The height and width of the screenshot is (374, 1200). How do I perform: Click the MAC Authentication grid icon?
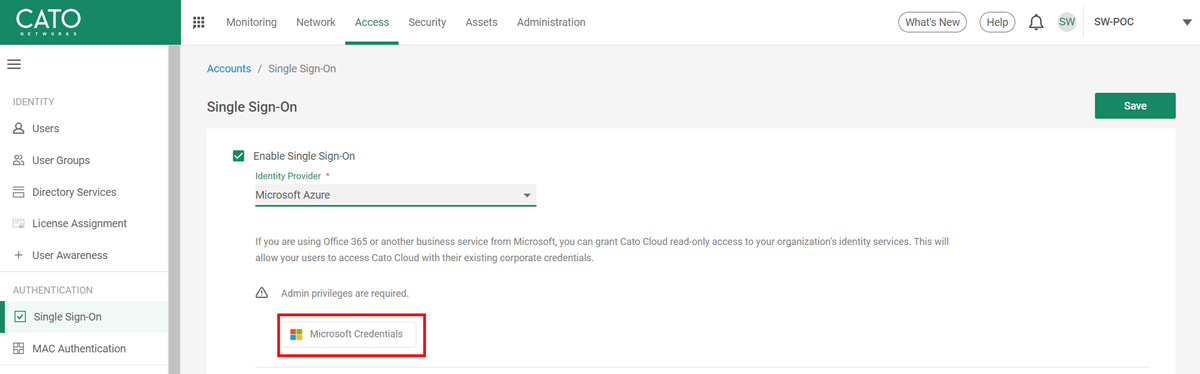18,349
